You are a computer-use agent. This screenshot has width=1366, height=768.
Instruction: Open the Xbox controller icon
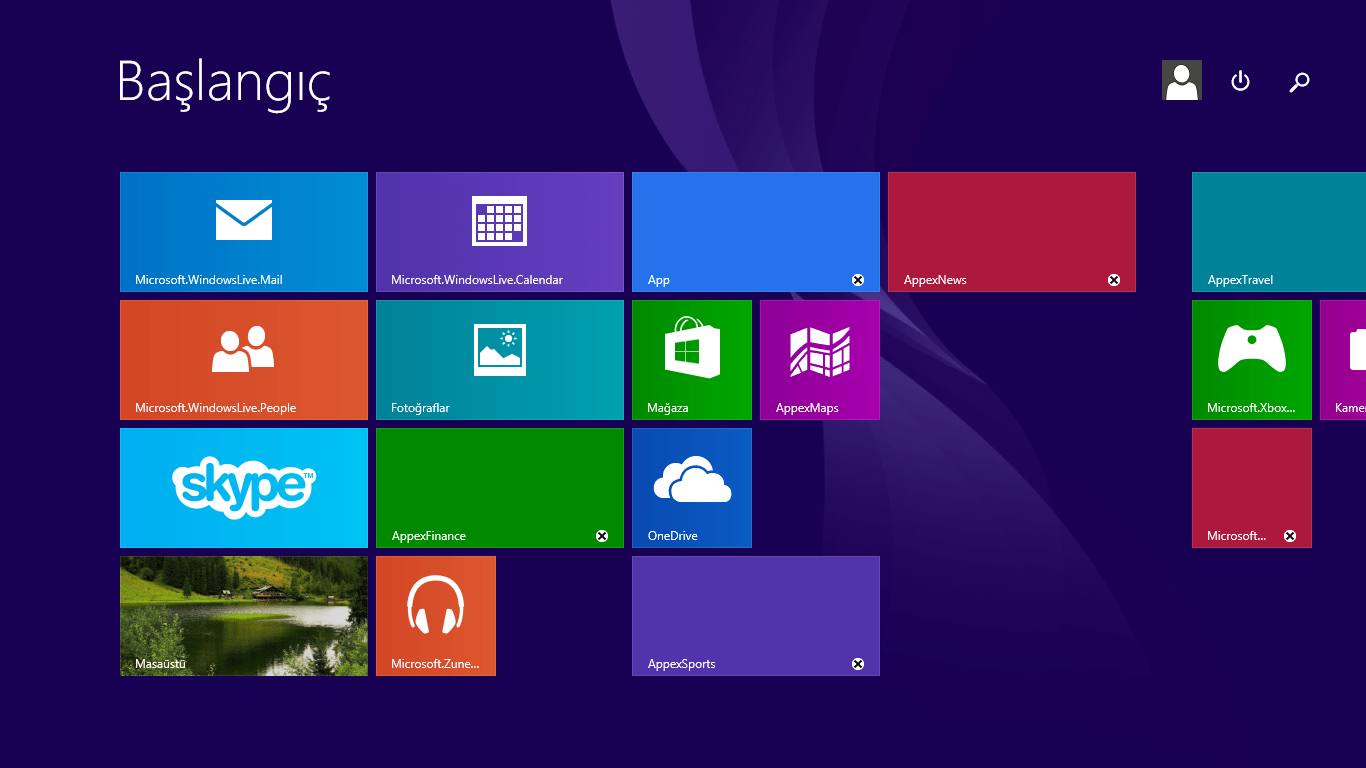(x=1252, y=348)
